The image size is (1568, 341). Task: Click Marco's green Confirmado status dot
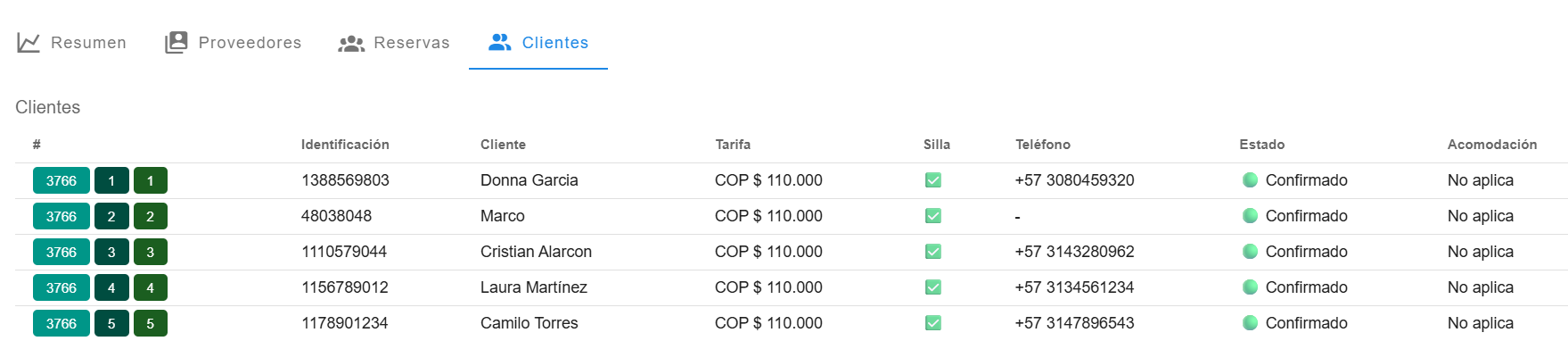tap(1250, 216)
